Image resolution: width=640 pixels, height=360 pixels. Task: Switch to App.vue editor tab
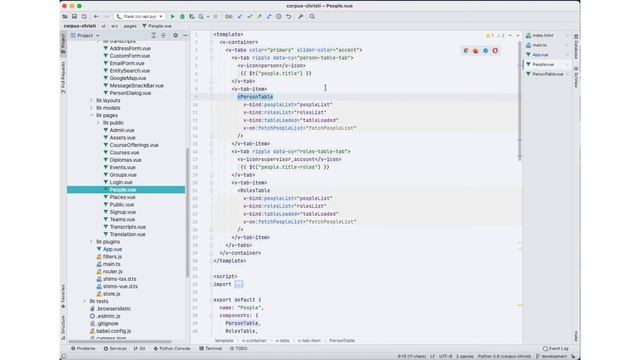(x=546, y=55)
